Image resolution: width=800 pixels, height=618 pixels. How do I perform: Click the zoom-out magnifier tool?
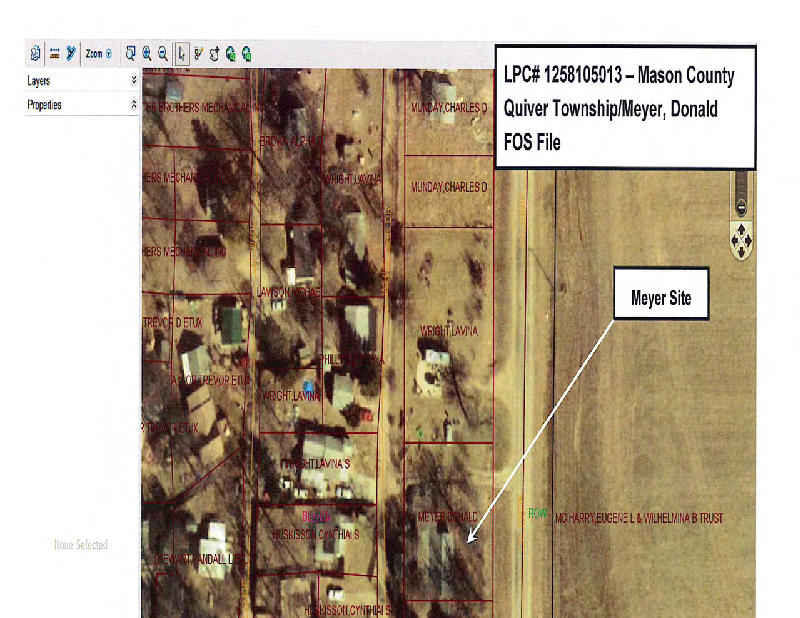tap(162, 53)
